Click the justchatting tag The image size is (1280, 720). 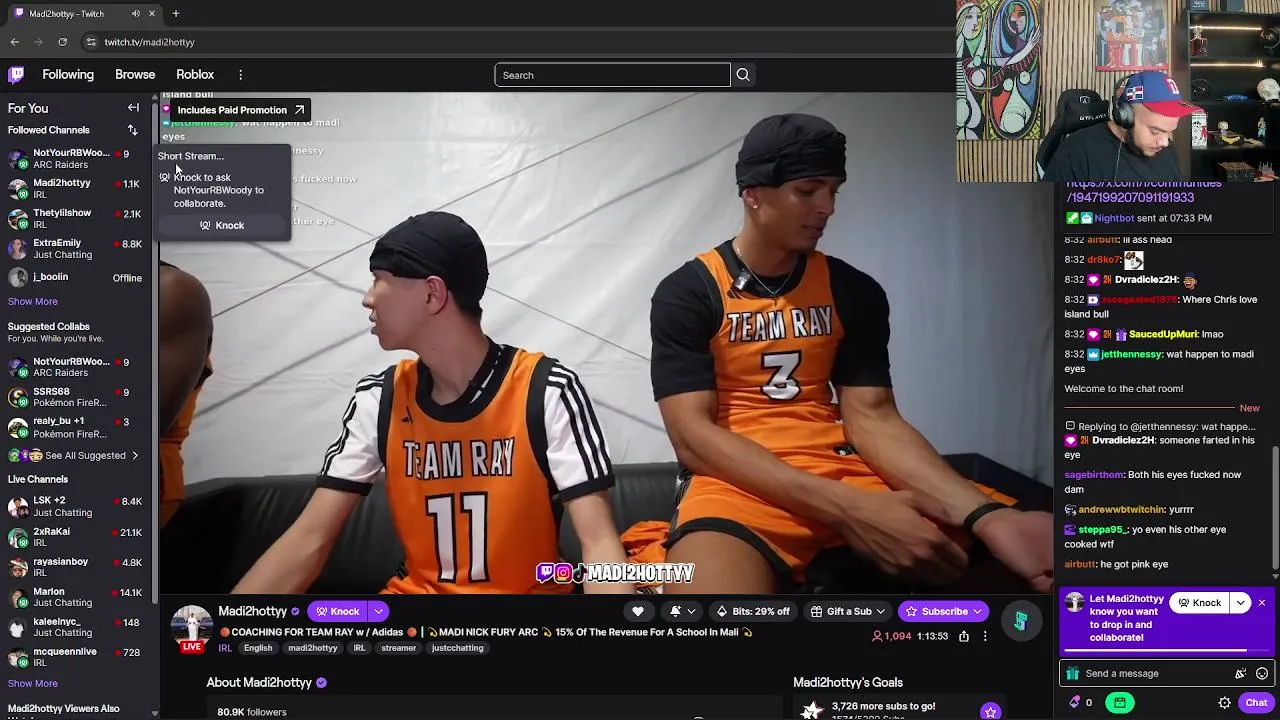click(457, 648)
